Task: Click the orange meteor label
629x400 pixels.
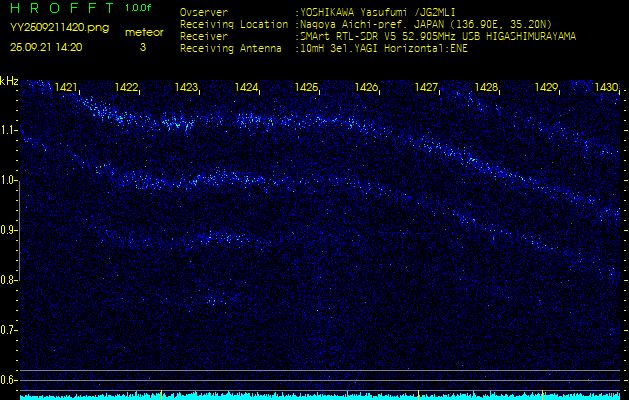Action: click(x=142, y=32)
